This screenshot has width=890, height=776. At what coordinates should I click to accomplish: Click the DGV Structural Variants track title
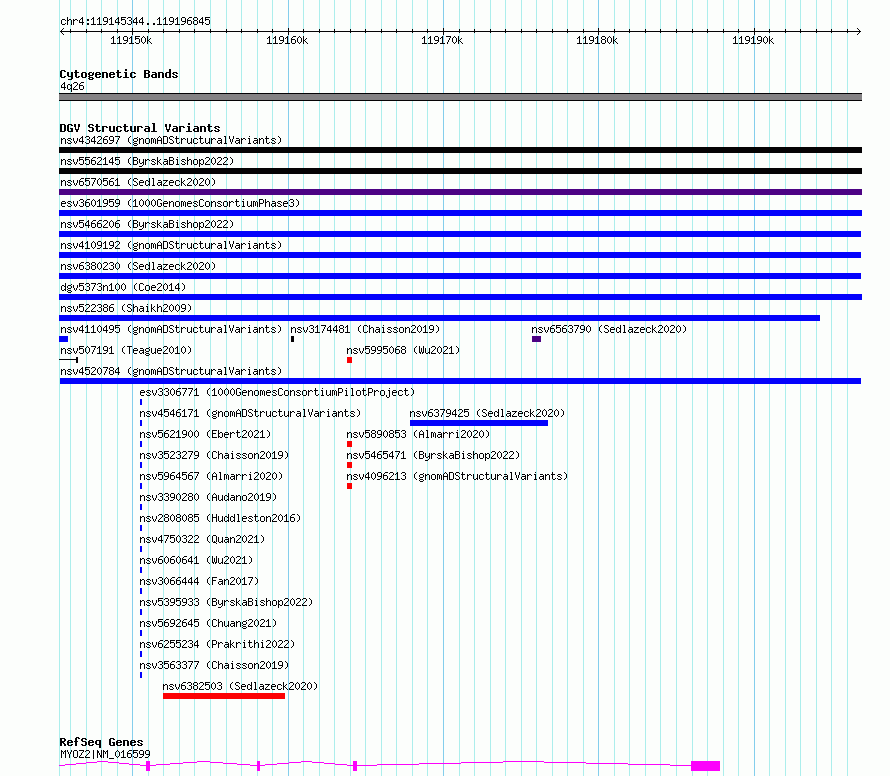point(140,128)
